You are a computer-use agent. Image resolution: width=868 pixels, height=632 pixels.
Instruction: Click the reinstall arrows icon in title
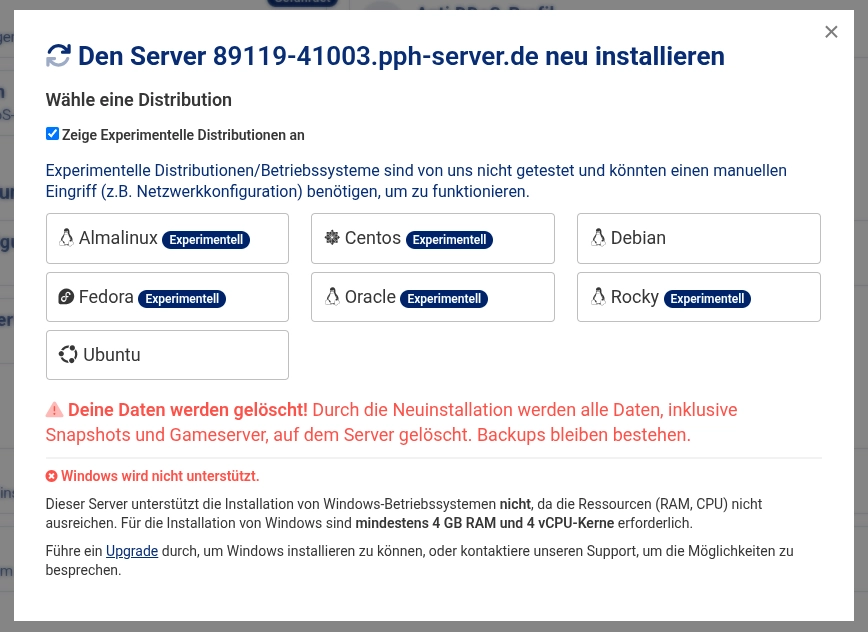click(58, 56)
